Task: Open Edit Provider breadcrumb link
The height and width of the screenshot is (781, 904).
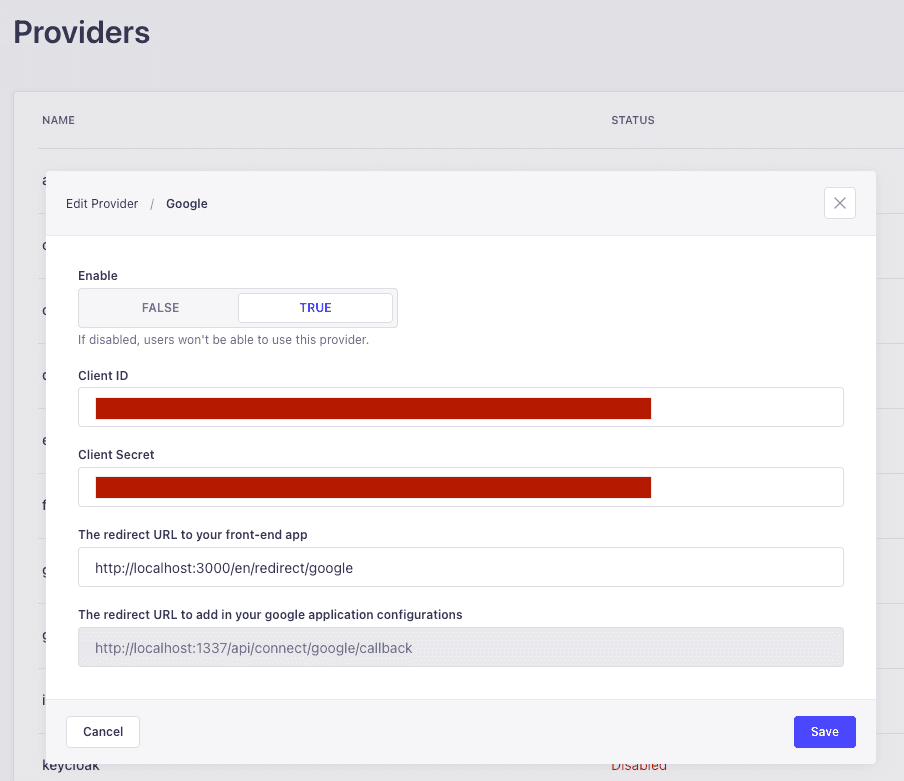Action: click(101, 203)
